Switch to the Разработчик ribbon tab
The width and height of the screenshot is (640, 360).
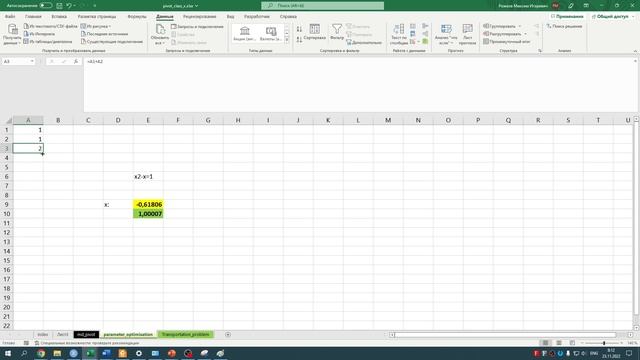[x=257, y=17]
